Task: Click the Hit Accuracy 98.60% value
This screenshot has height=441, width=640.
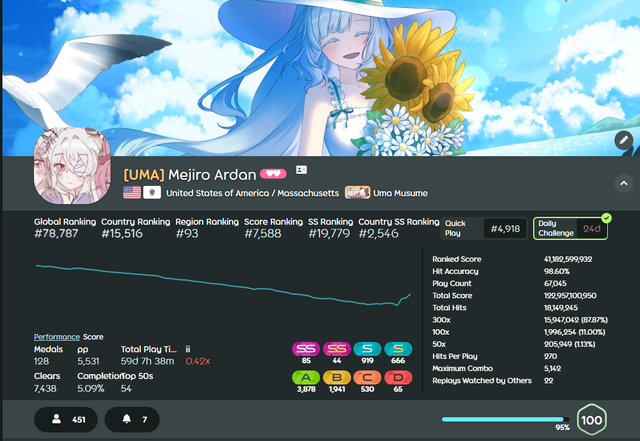Action: [x=556, y=271]
